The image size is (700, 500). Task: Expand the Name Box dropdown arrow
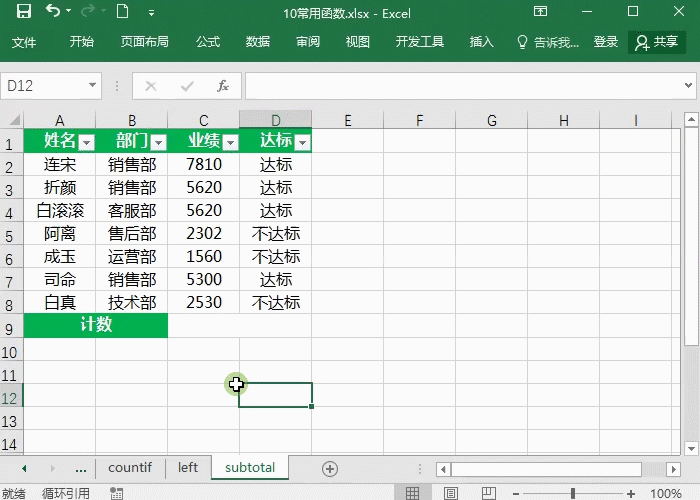92,85
